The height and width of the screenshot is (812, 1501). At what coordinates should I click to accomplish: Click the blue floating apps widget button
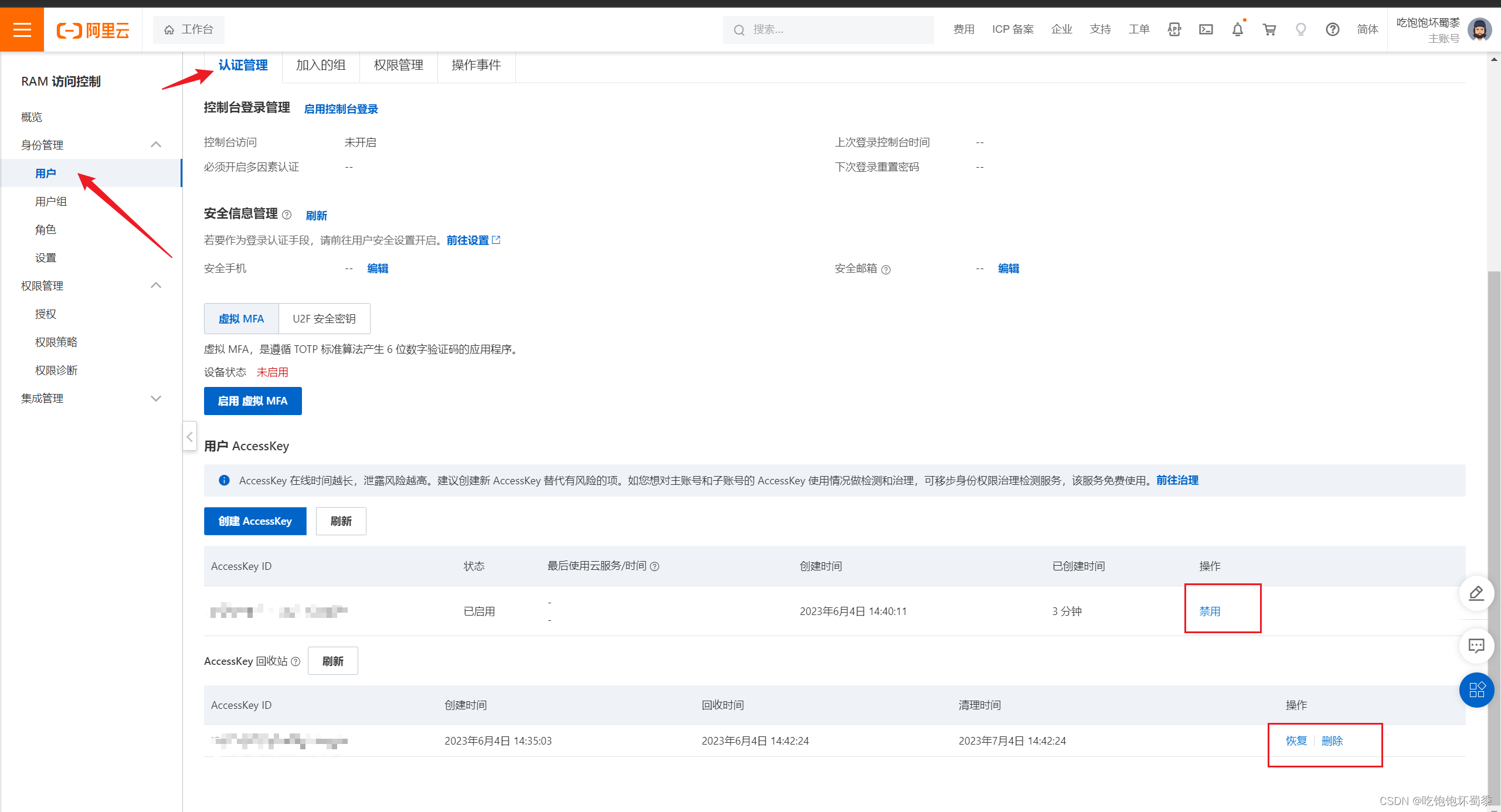(1477, 691)
